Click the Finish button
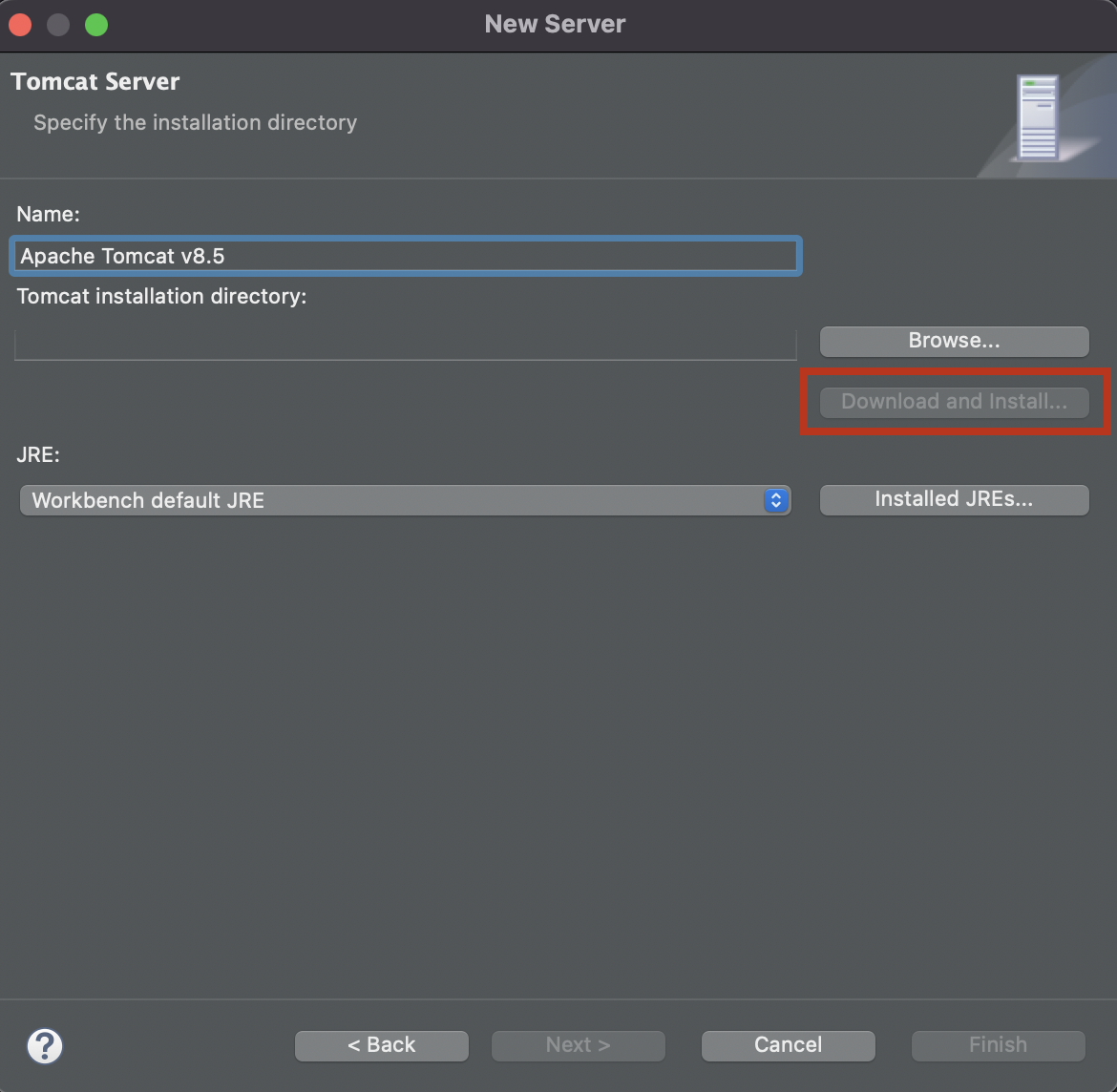The image size is (1117, 1092). (998, 1045)
